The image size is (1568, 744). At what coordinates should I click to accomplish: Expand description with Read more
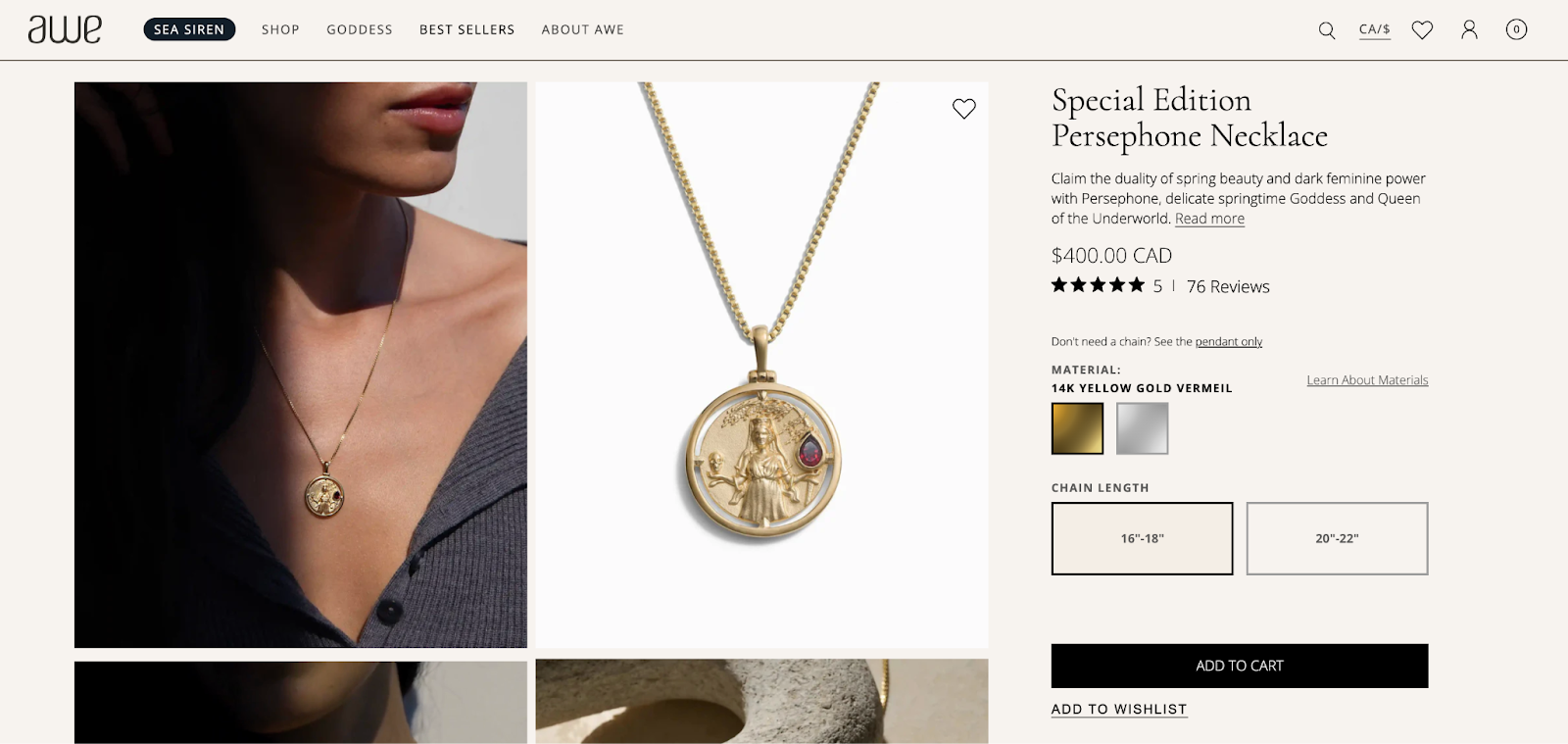(x=1209, y=219)
